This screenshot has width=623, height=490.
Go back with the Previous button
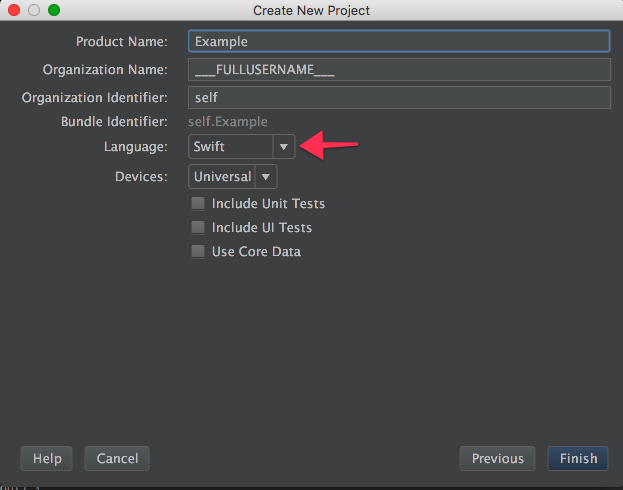coord(497,459)
